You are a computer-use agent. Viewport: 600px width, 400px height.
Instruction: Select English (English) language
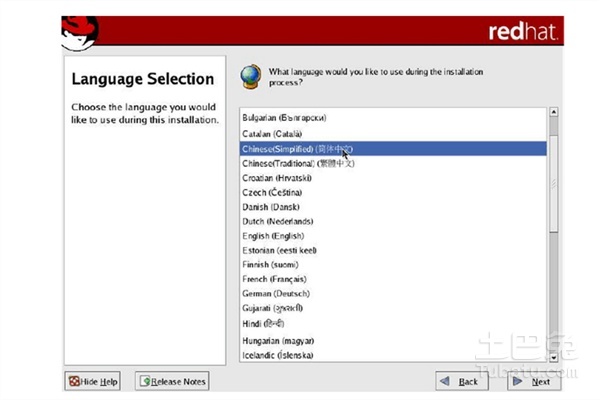(x=393, y=236)
